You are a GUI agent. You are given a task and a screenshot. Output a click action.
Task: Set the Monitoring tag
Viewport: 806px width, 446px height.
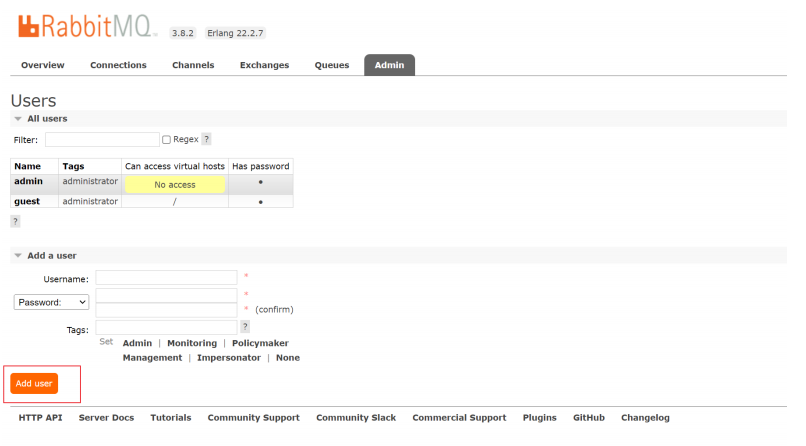pos(192,343)
